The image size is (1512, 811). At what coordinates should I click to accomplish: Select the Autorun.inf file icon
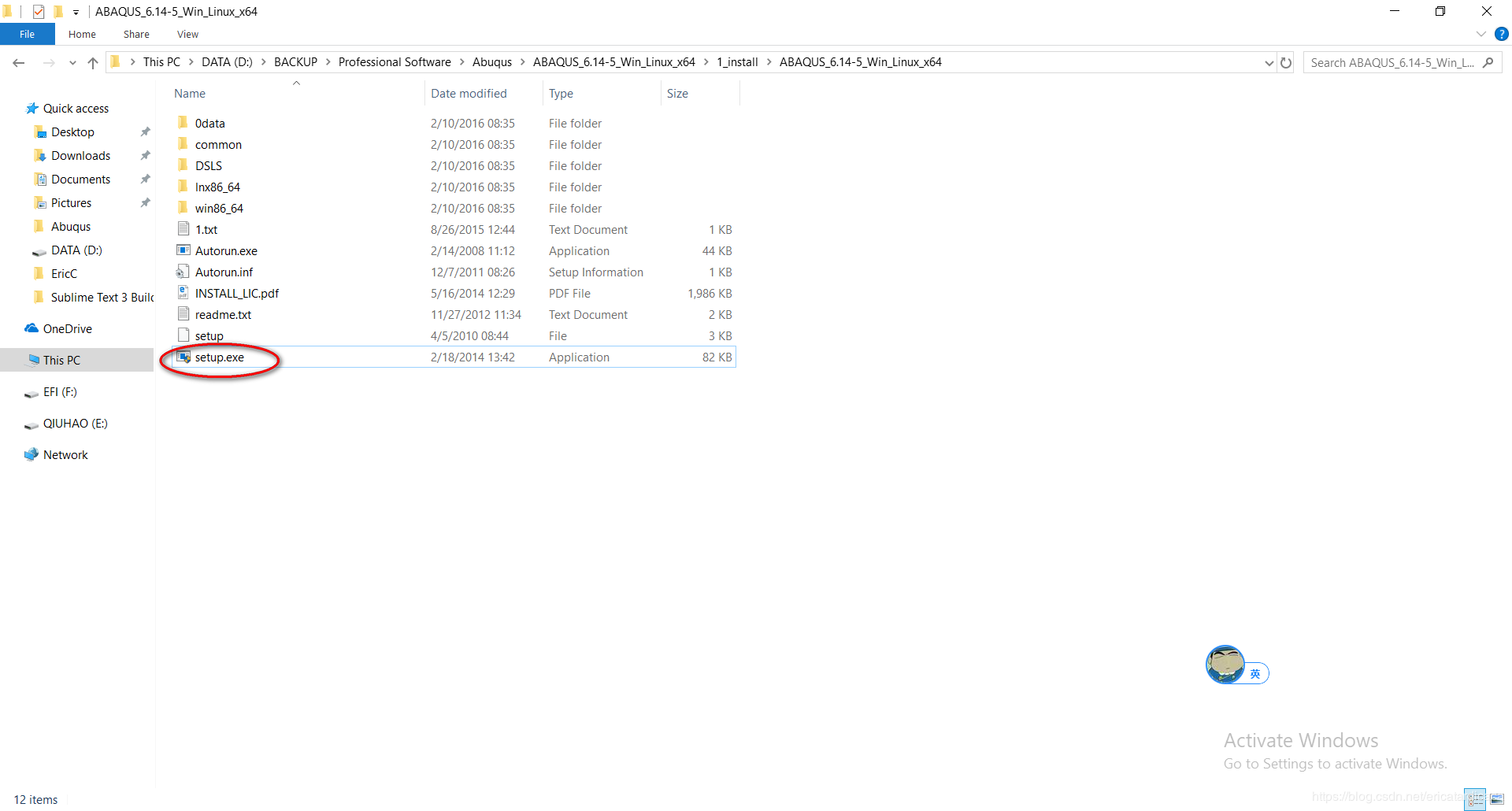(183, 272)
